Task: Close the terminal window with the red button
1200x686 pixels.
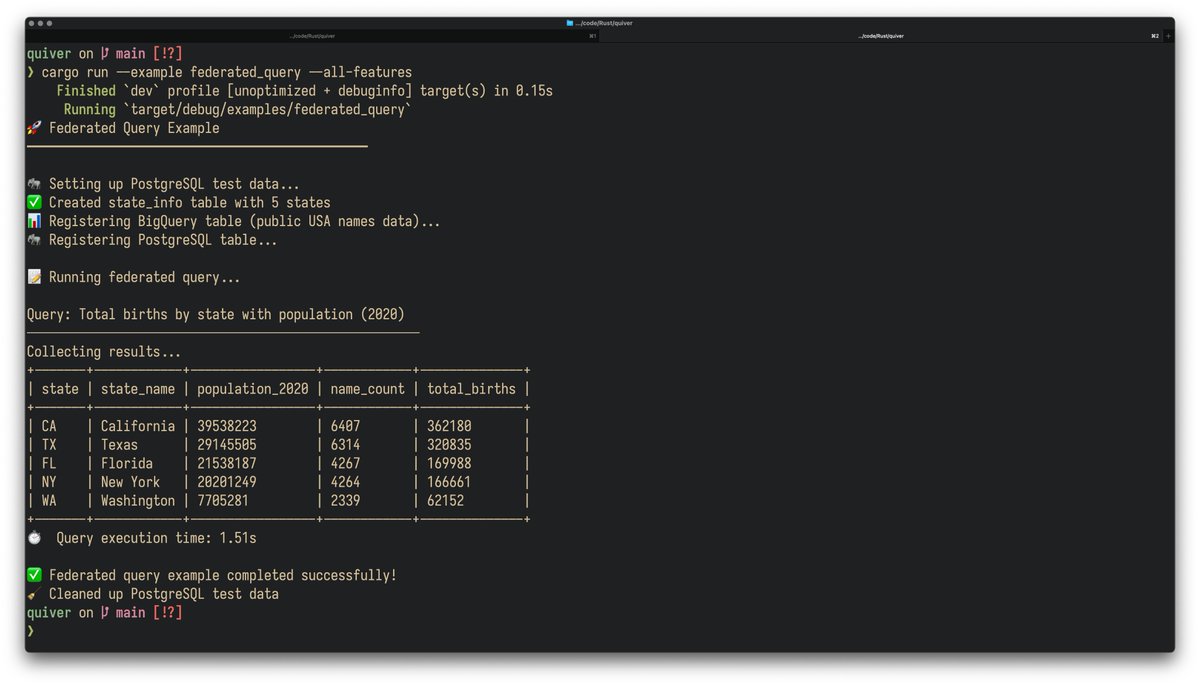Action: pos(32,22)
